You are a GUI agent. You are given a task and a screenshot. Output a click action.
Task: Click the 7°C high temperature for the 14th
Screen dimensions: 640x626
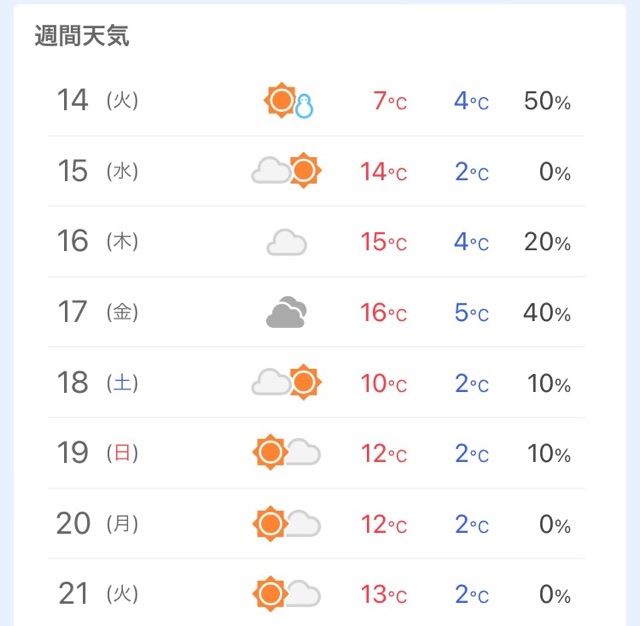click(x=390, y=101)
